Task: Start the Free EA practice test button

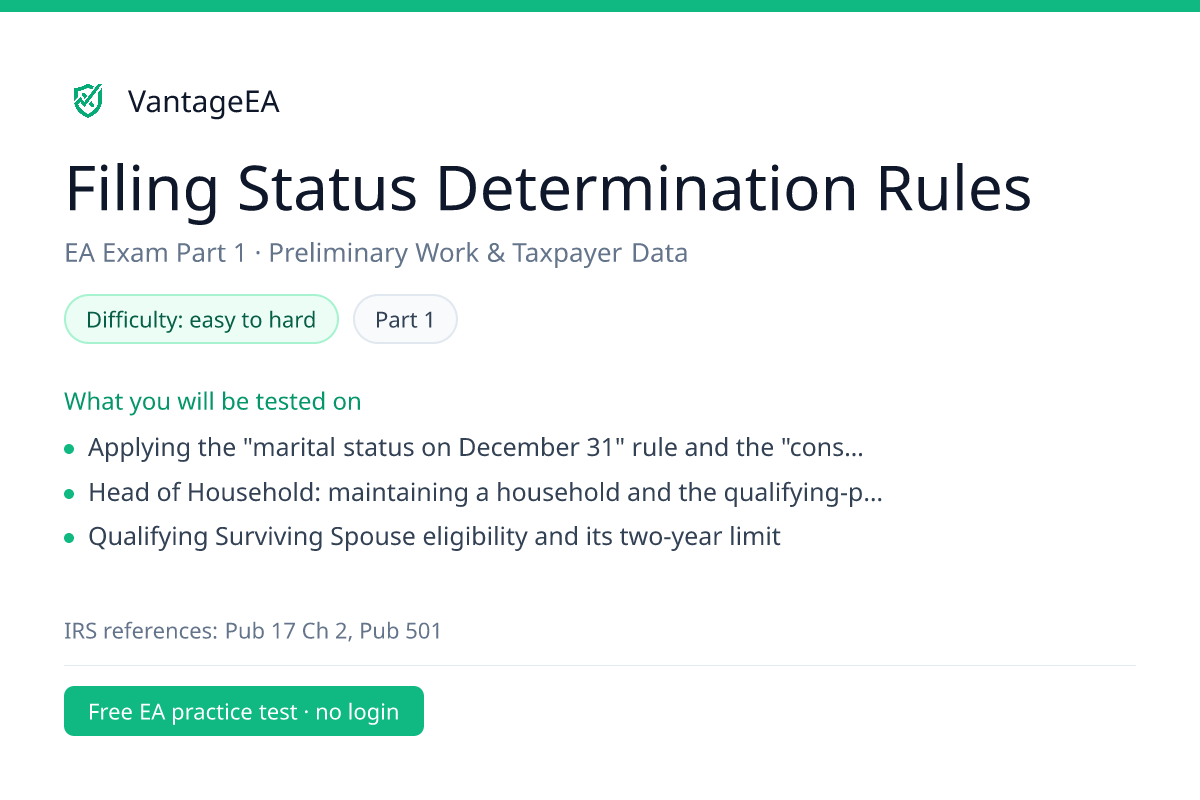Action: click(244, 711)
